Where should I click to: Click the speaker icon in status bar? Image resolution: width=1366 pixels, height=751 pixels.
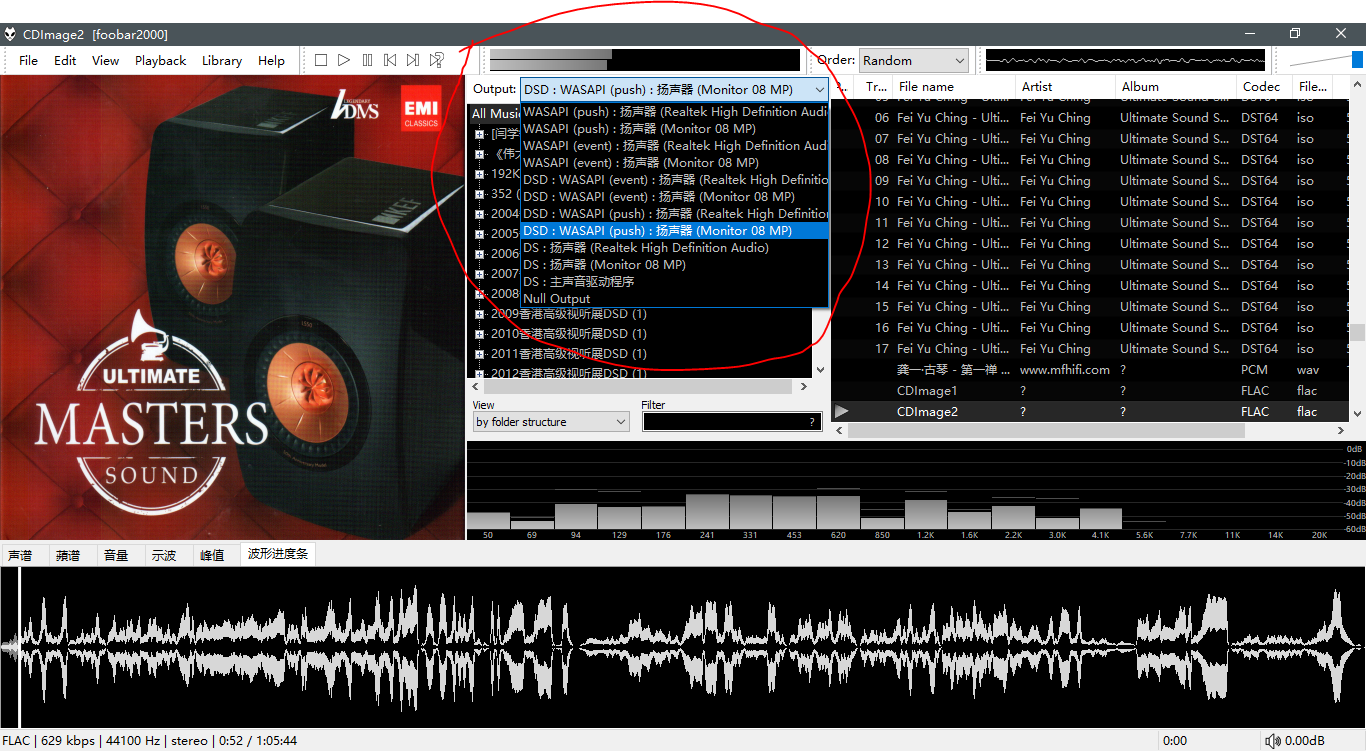(x=1272, y=741)
